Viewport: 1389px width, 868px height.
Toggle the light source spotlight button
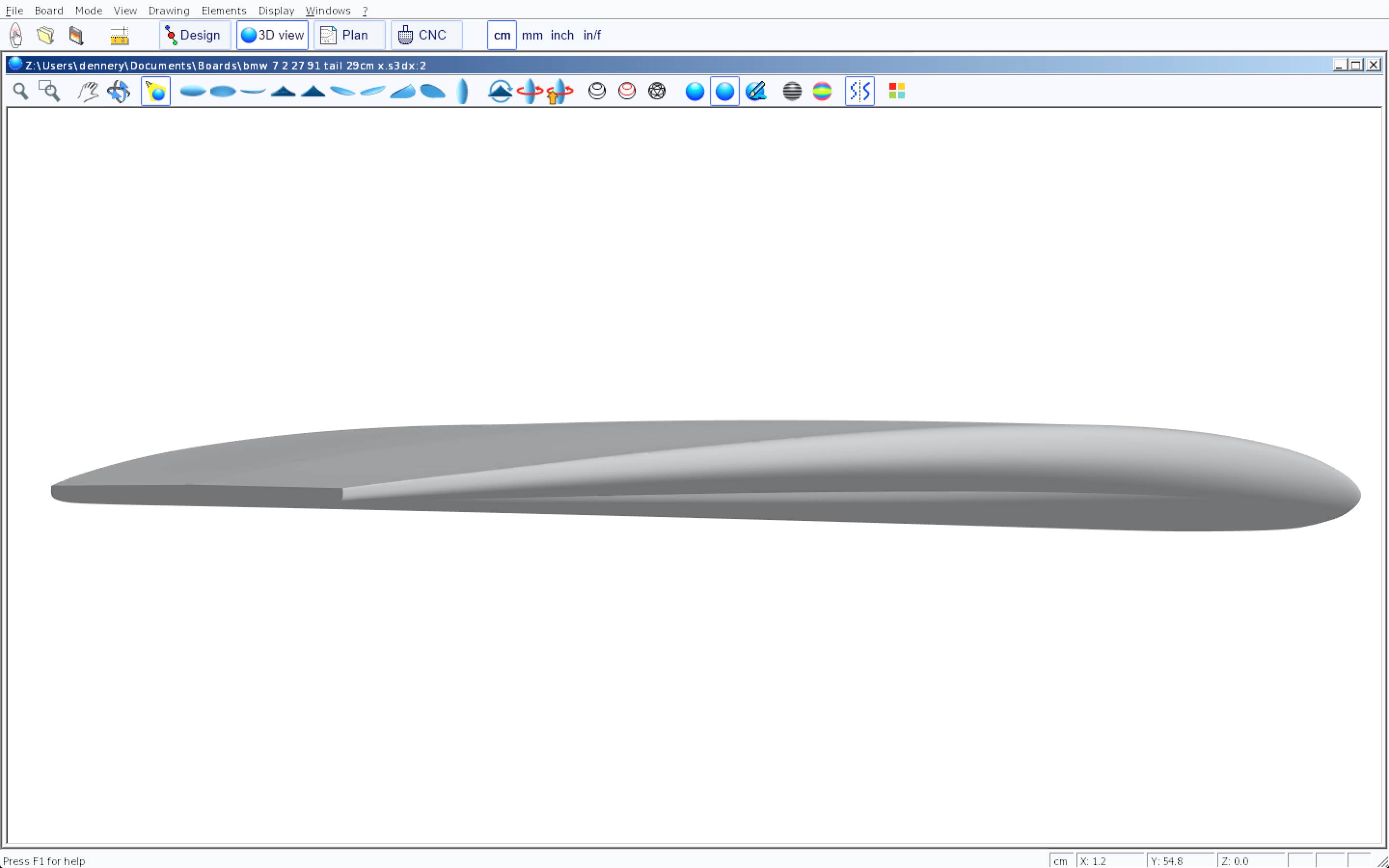(156, 91)
